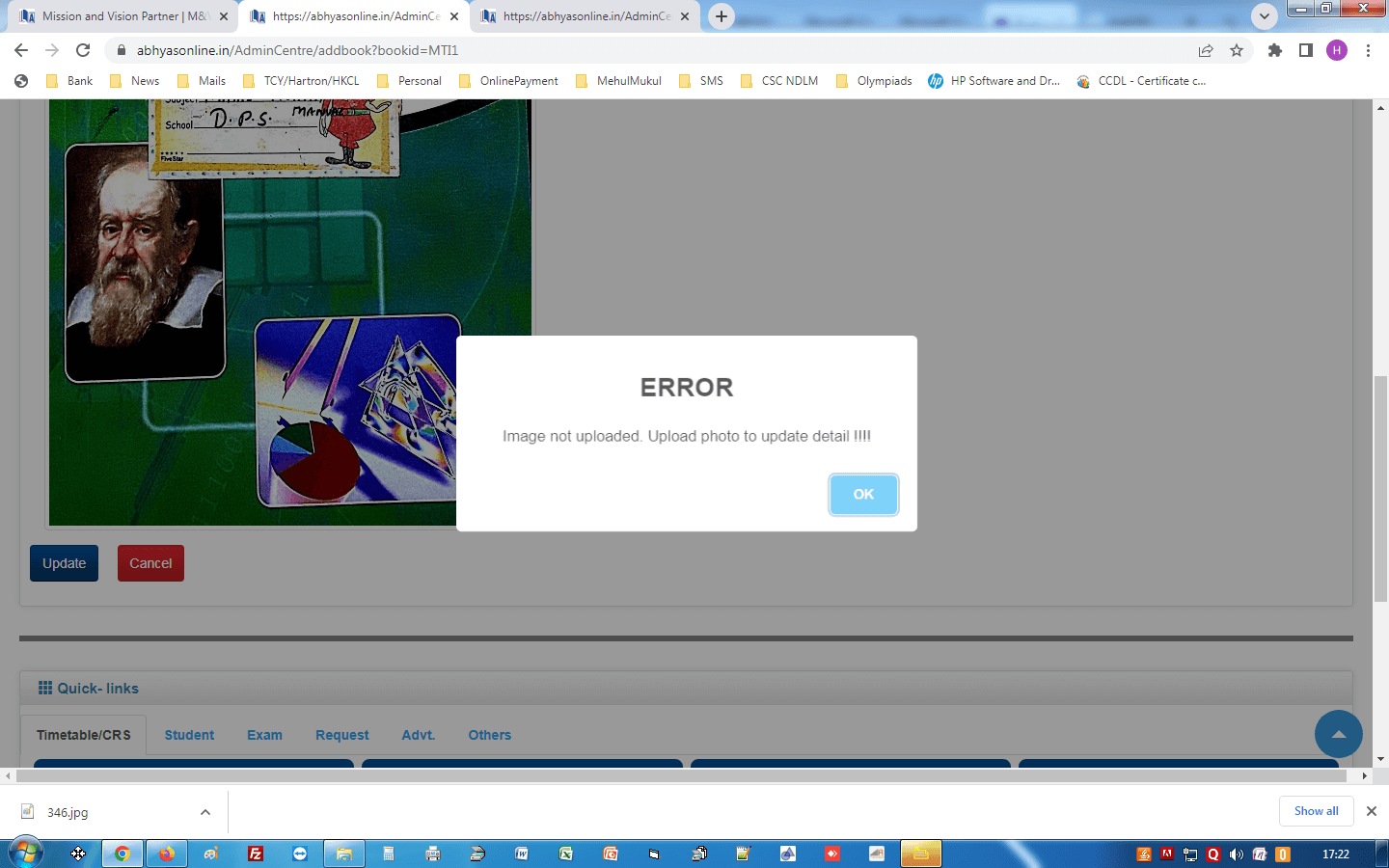Viewport: 1389px width, 868px height.
Task: Open the tab search dropdown arrow
Action: click(x=1264, y=16)
